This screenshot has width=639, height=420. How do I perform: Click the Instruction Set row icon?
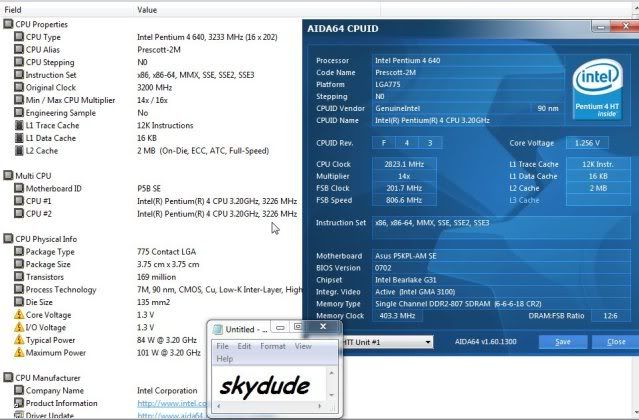[x=19, y=75]
